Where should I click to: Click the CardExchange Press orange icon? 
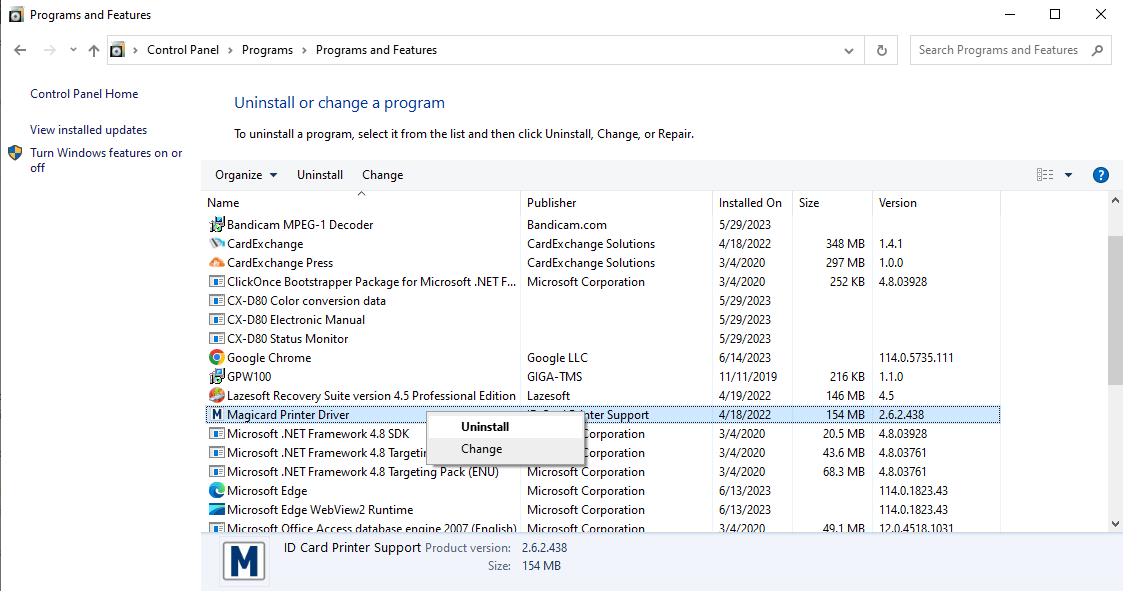tap(216, 263)
